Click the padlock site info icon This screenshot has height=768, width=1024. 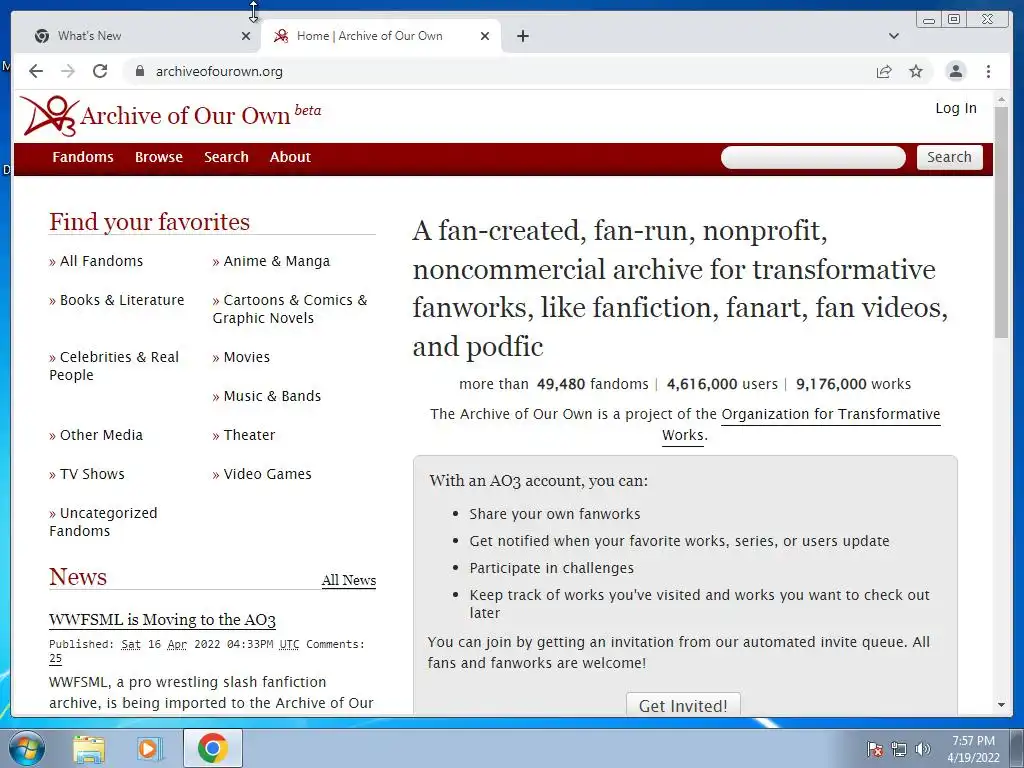140,71
